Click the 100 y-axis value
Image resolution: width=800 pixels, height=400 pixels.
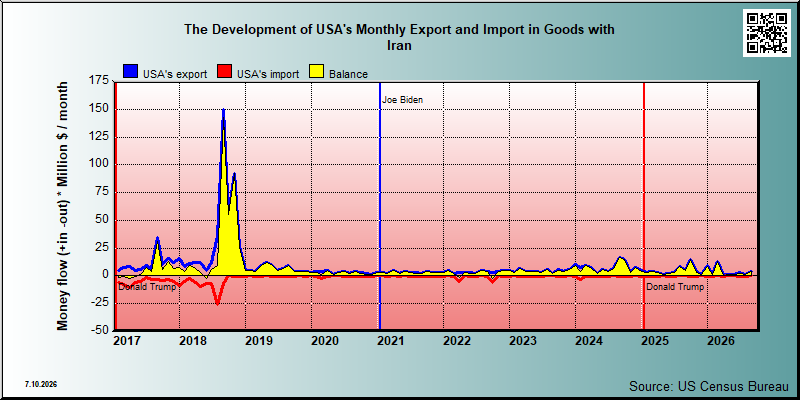coord(100,164)
